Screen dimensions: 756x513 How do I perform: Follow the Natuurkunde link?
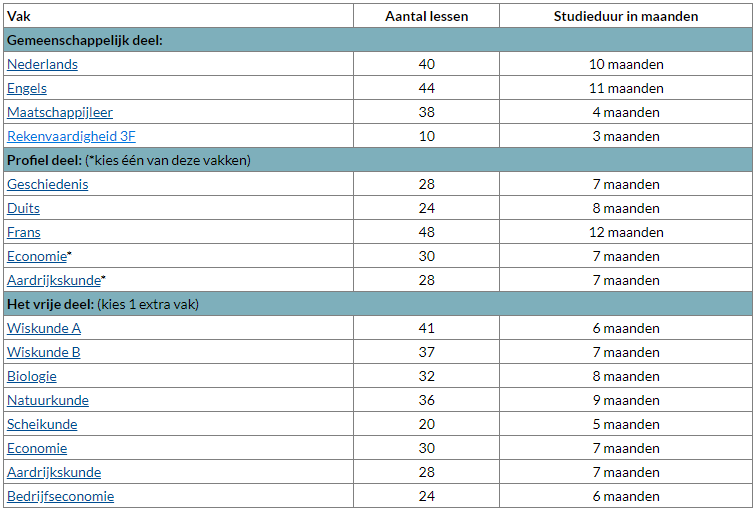click(x=48, y=400)
